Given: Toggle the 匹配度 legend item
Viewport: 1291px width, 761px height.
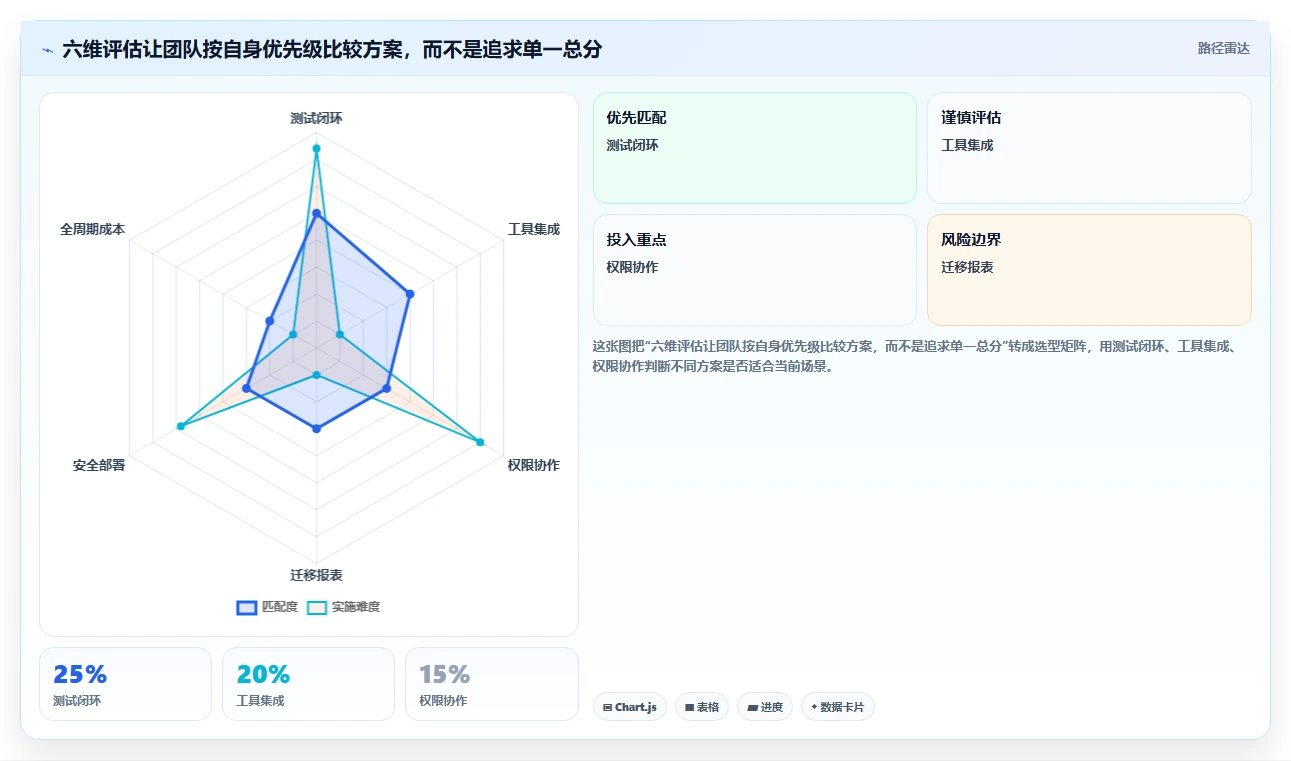Looking at the screenshot, I should (267, 607).
